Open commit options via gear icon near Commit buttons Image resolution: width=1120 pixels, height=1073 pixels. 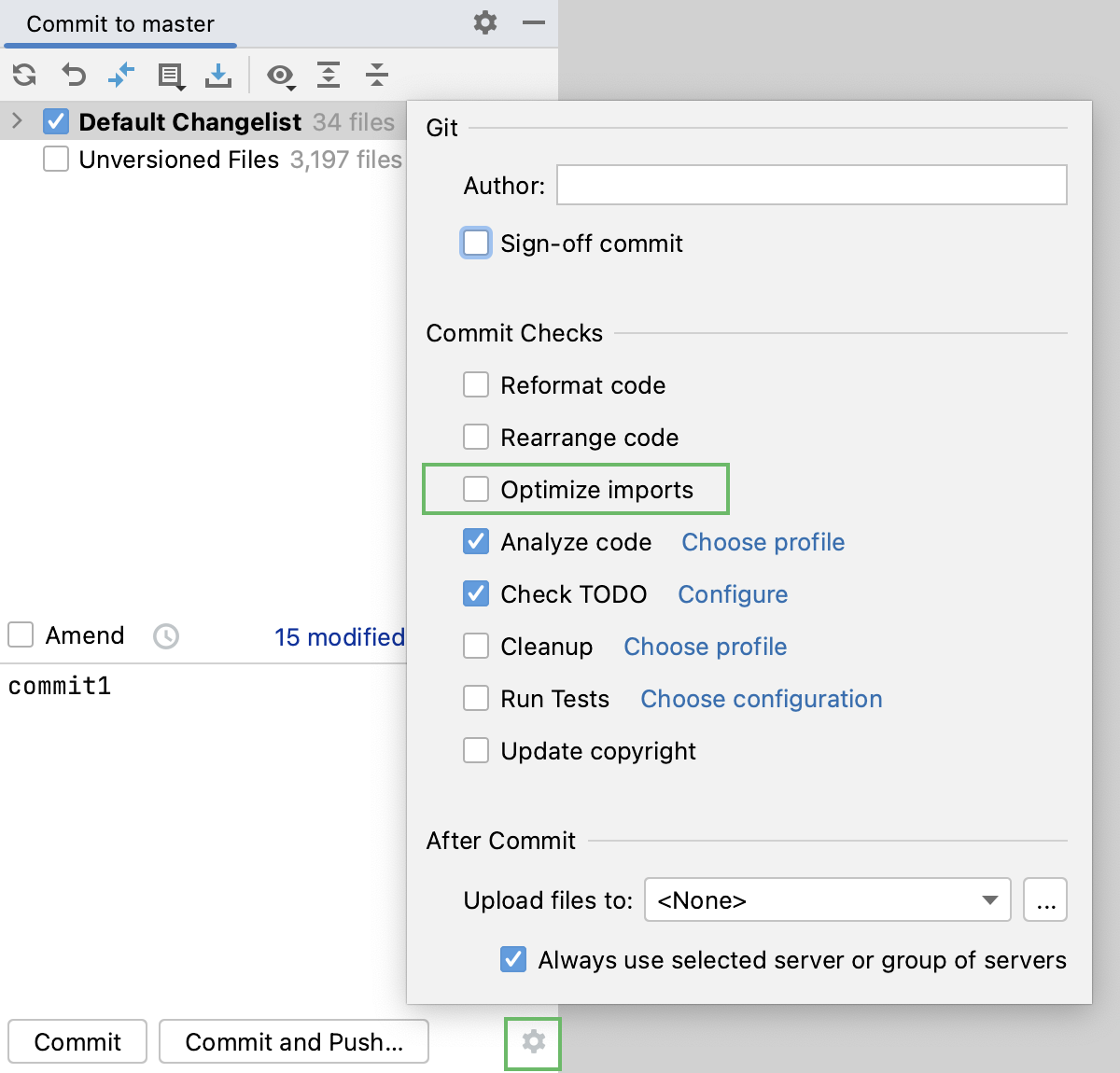(x=532, y=1042)
